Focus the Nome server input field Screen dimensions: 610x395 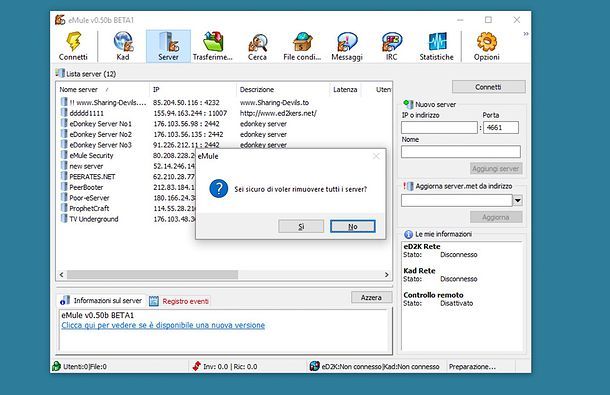(x=461, y=151)
